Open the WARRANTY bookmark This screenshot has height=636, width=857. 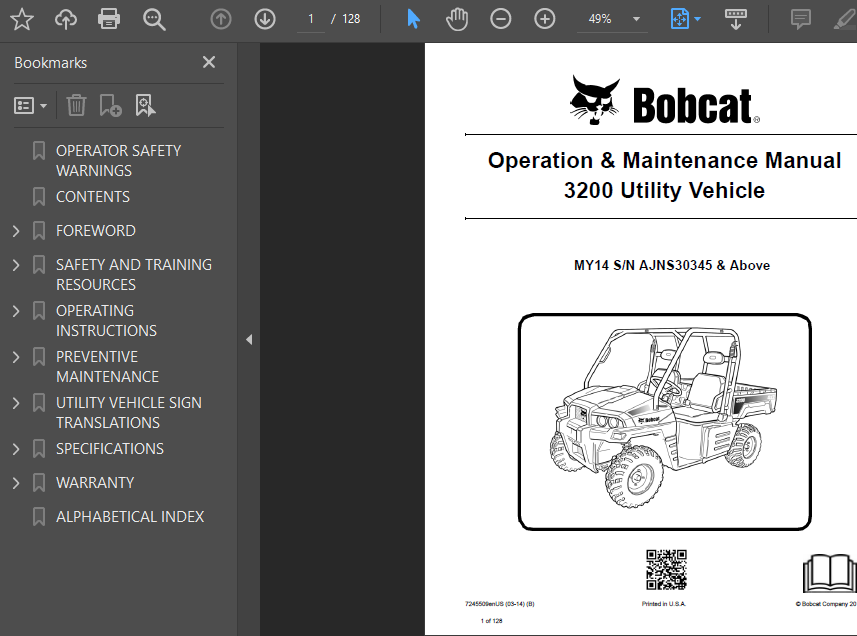point(95,482)
